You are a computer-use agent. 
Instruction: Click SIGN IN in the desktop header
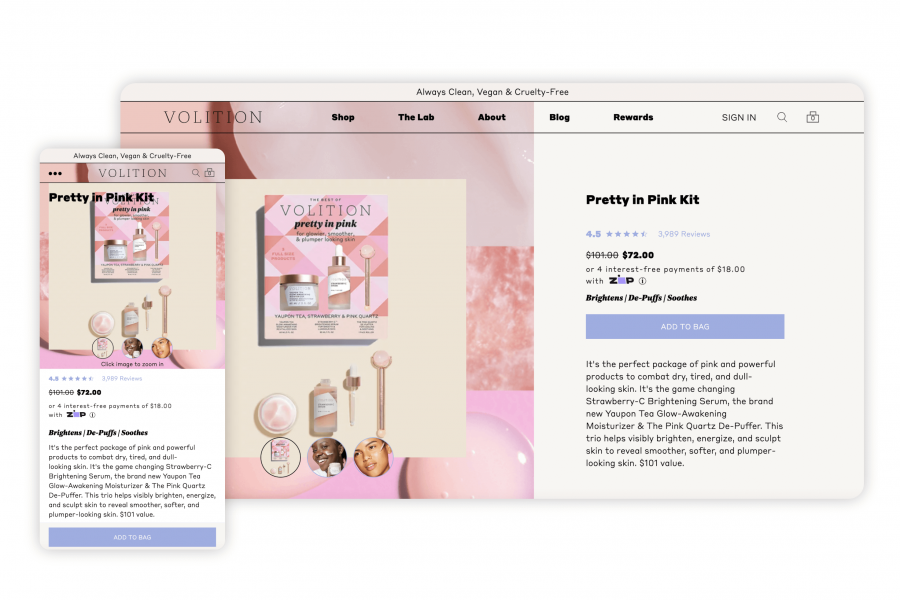tap(739, 117)
